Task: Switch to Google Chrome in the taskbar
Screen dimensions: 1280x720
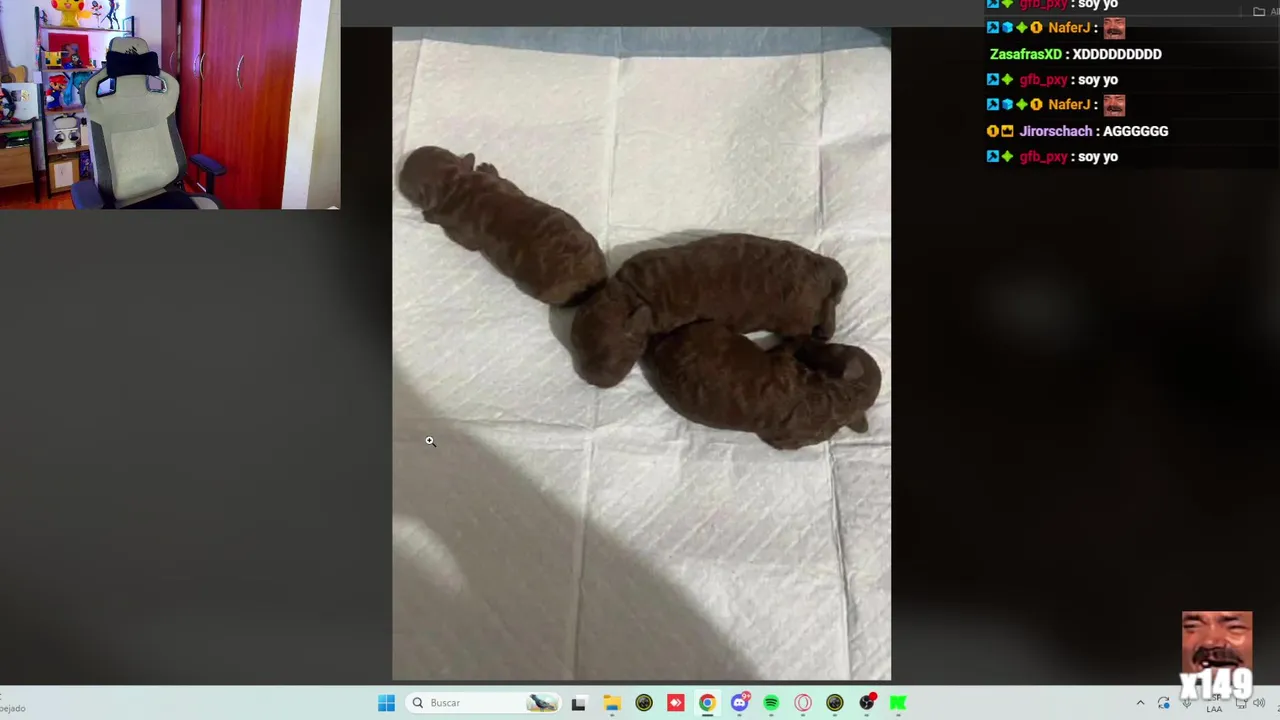Action: 707,703
